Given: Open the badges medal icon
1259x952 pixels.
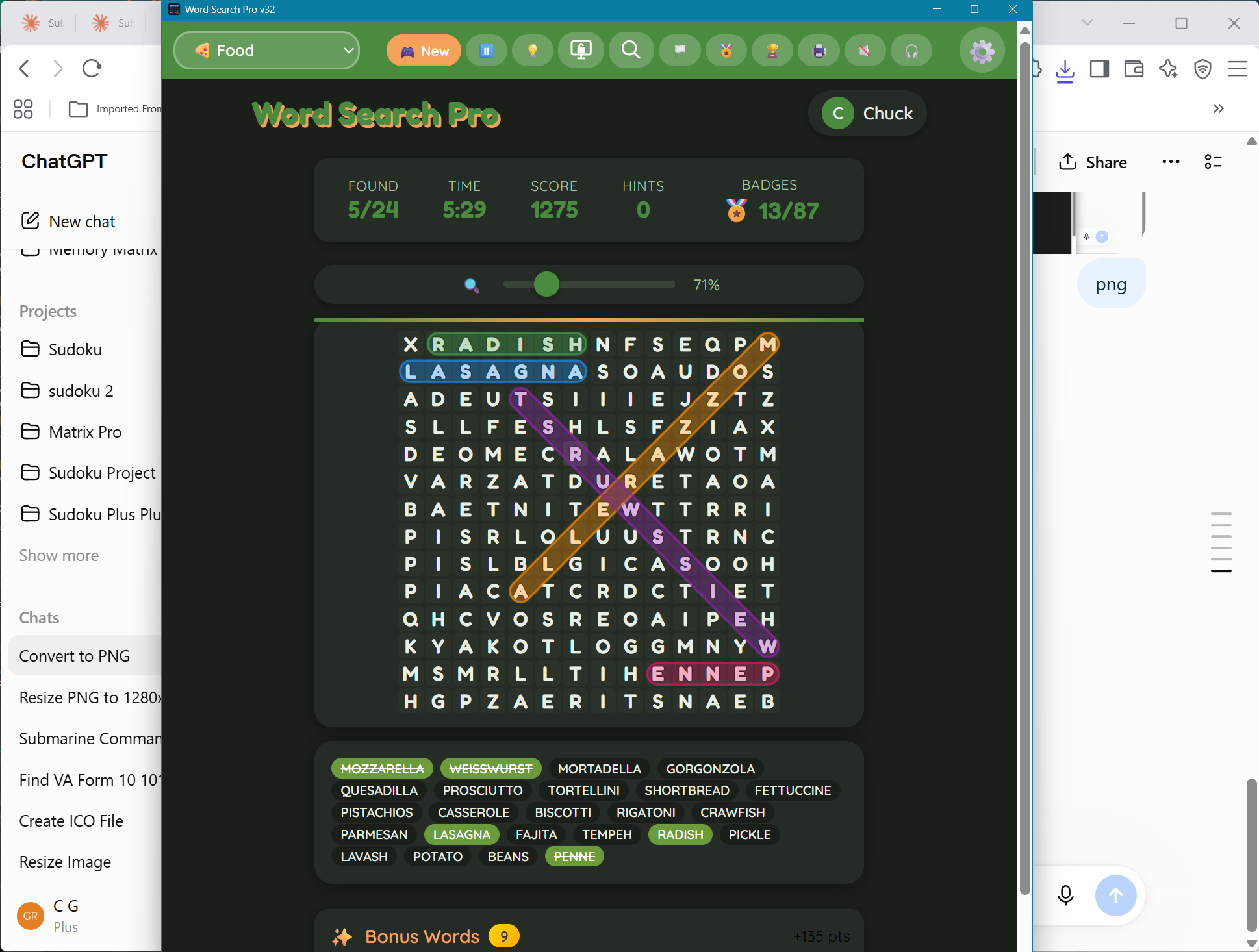Looking at the screenshot, I should [726, 51].
